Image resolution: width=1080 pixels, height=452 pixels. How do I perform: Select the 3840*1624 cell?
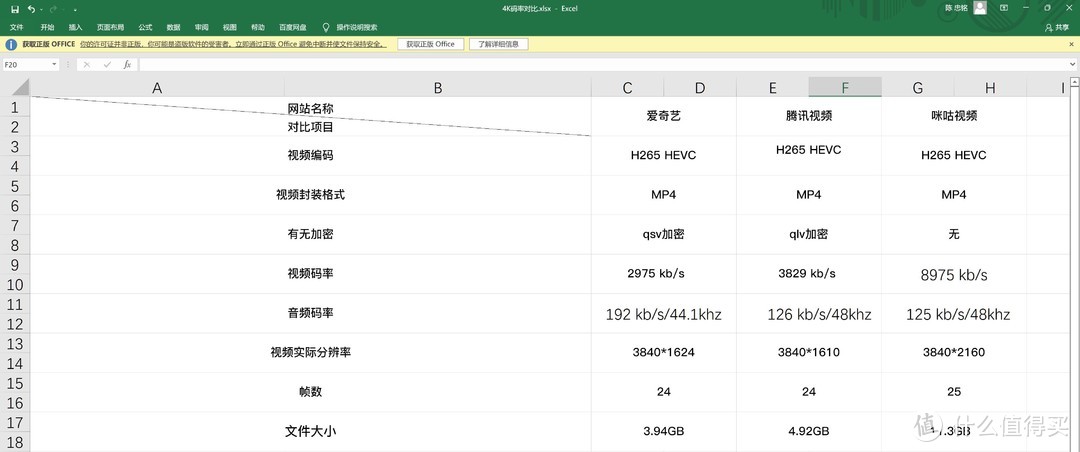pos(664,352)
